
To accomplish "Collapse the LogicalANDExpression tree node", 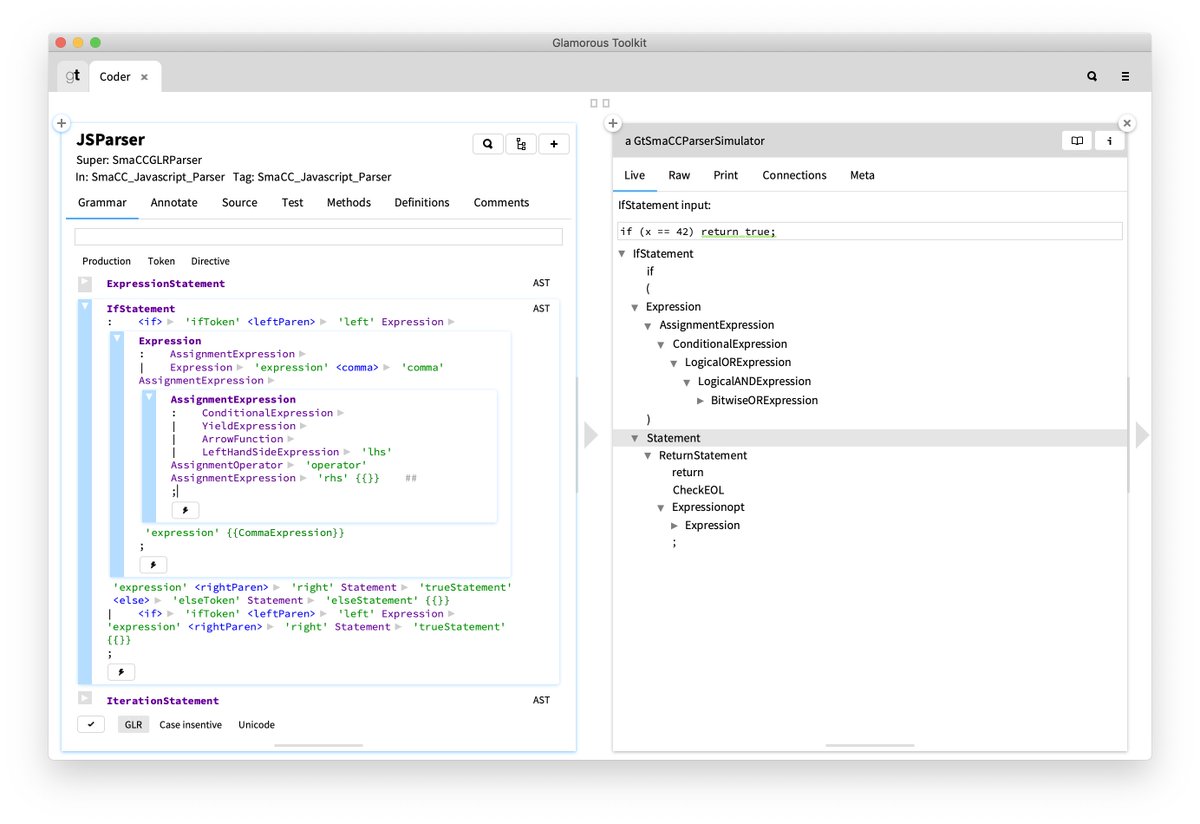I will pos(688,382).
